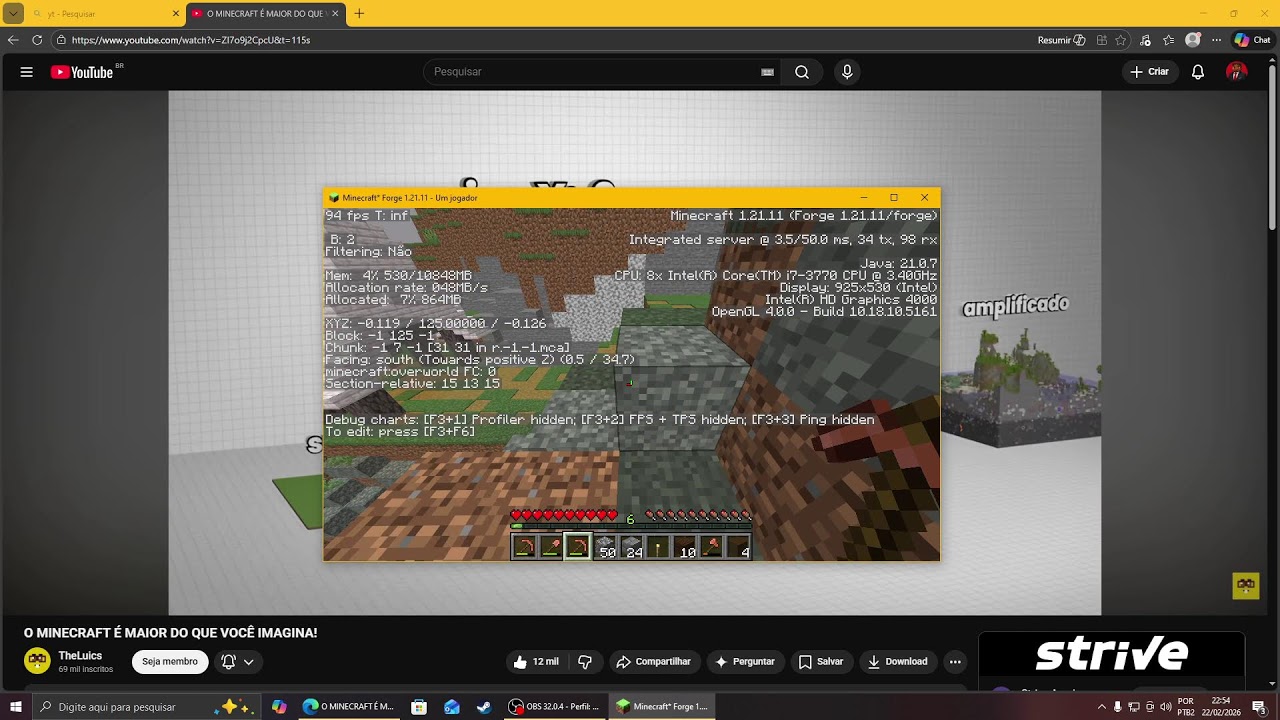Reload the page with refresh icon
Viewport: 1280px width, 720px height.
point(37,40)
